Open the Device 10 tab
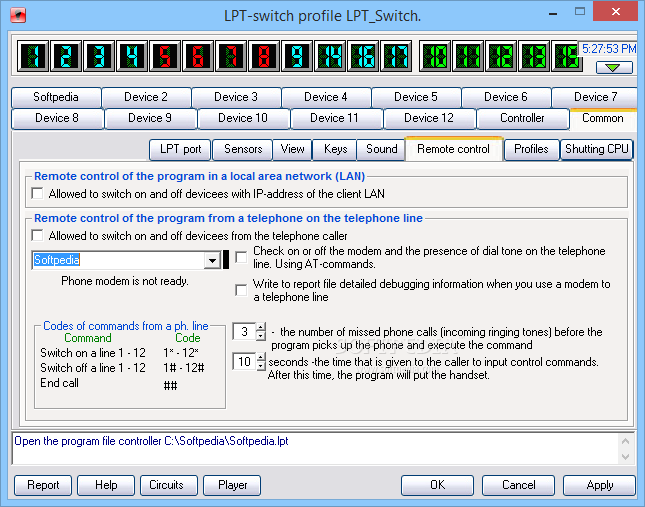Viewport: 645px width, 507px height. point(243,118)
